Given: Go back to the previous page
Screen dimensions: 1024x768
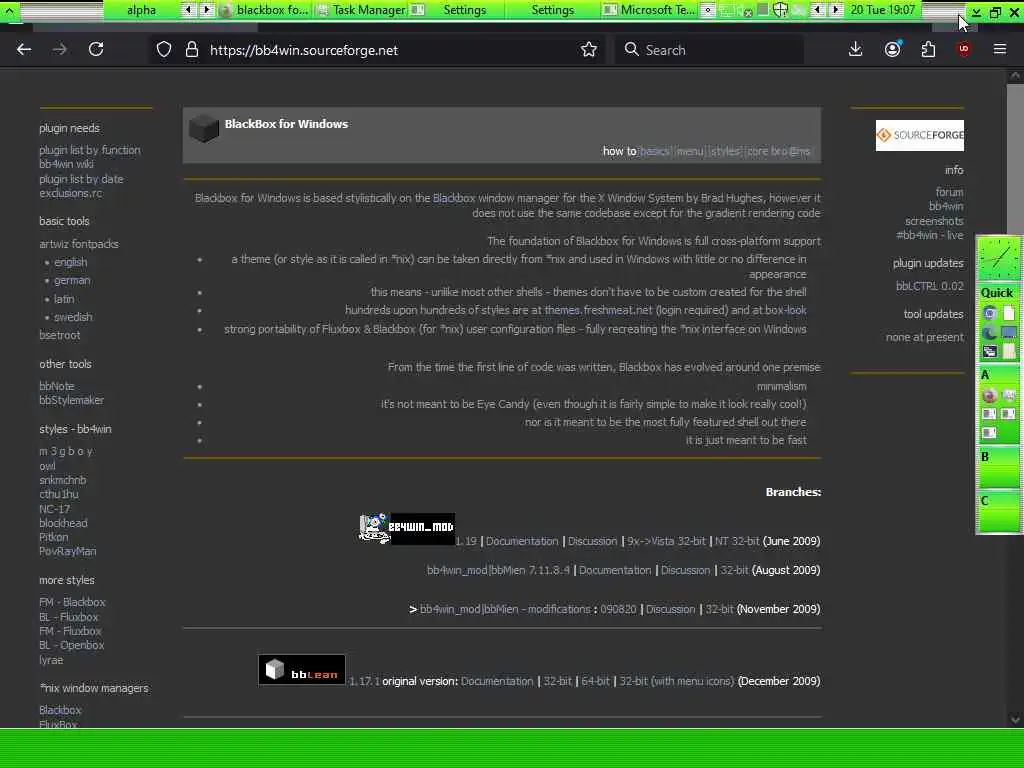Looking at the screenshot, I should [24, 50].
